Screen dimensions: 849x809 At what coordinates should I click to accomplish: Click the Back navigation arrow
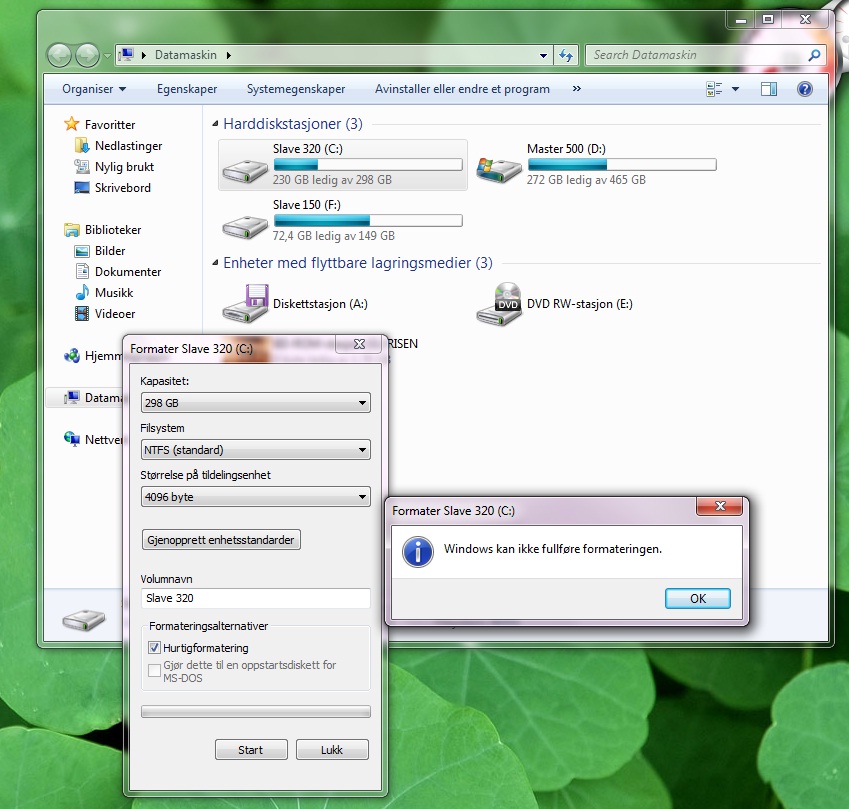(x=60, y=55)
